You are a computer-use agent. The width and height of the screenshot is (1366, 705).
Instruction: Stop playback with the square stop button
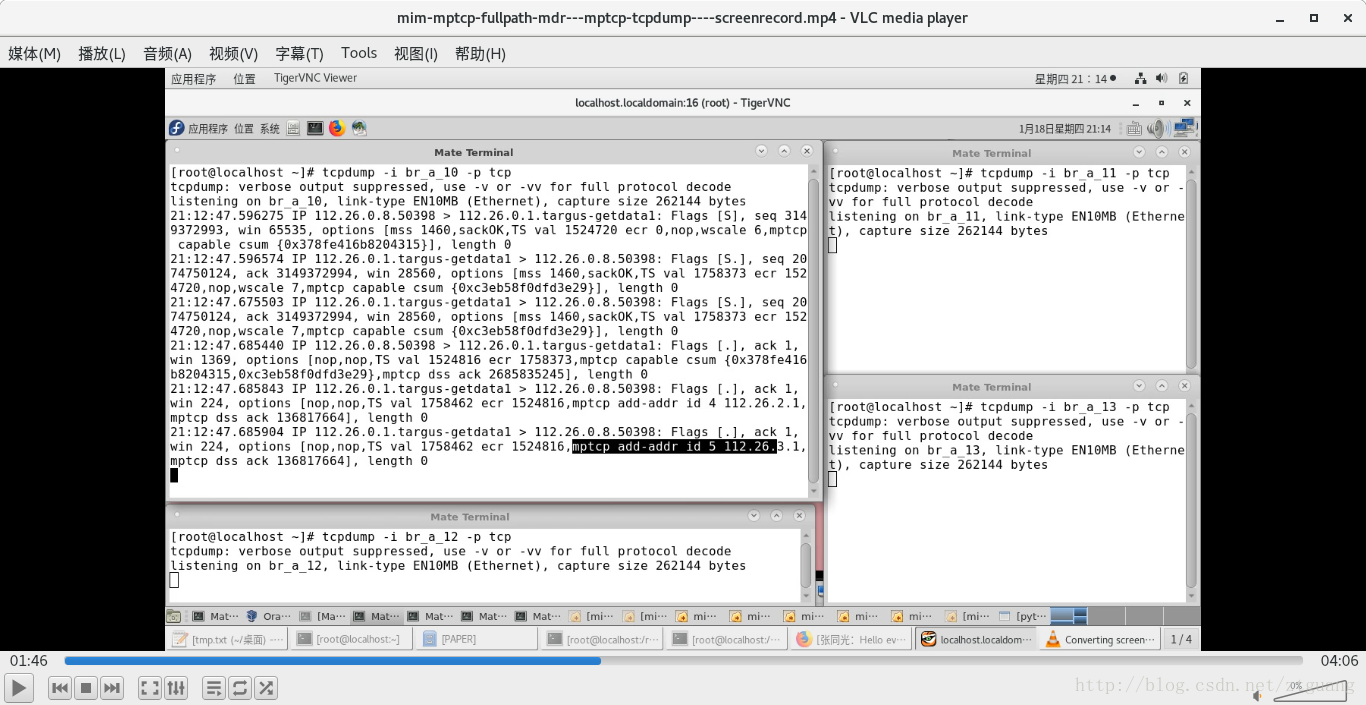click(86, 687)
